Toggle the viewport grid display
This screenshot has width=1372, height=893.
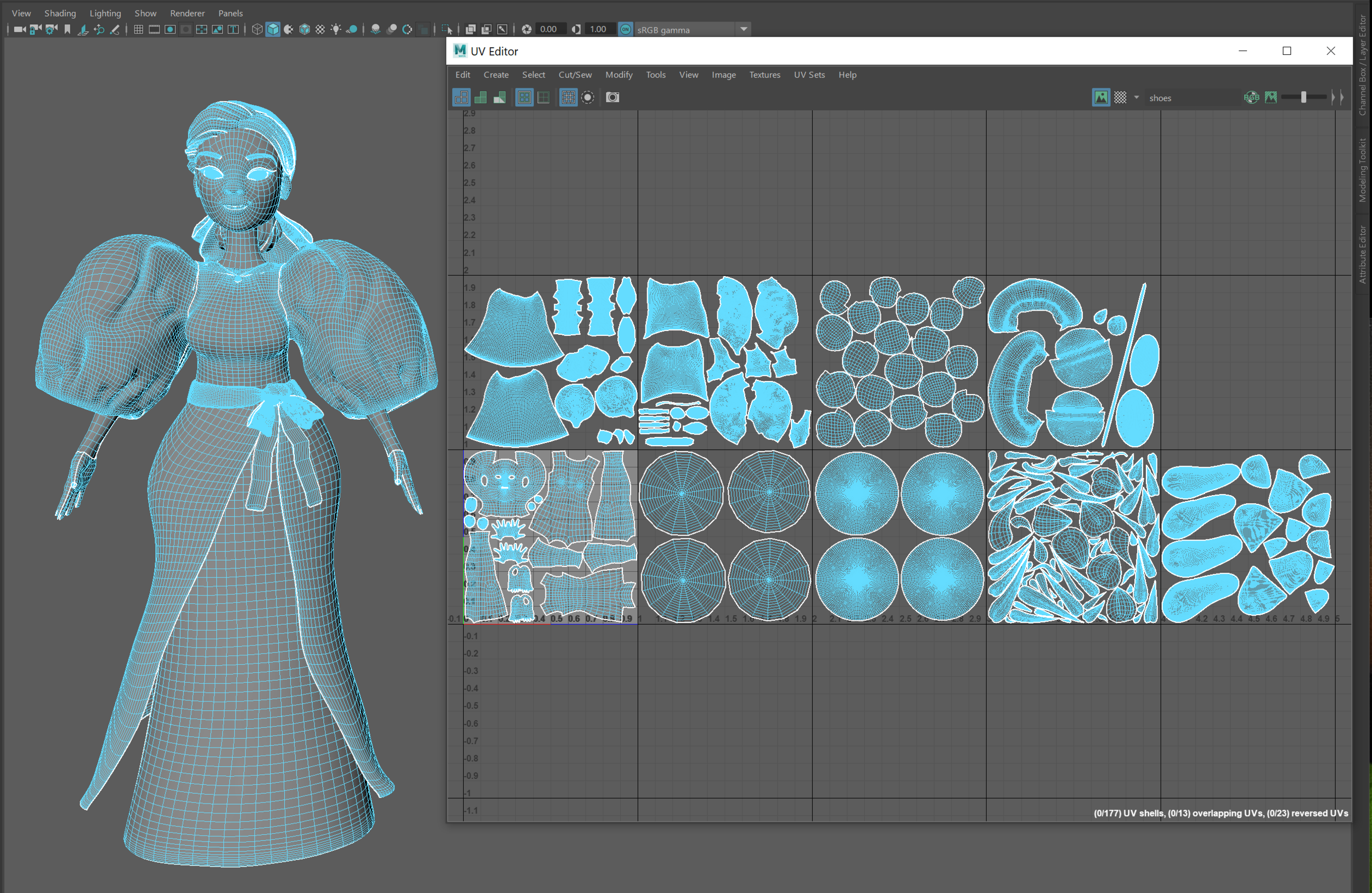tap(138, 30)
